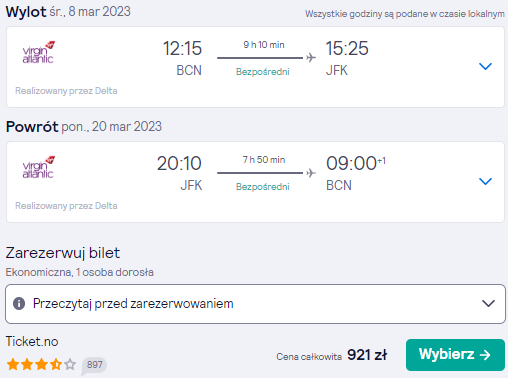Open 'Przeczytaj przed zarezerwowaniem' dropdown
Viewport: 508px width, 378px height.
tap(255, 304)
